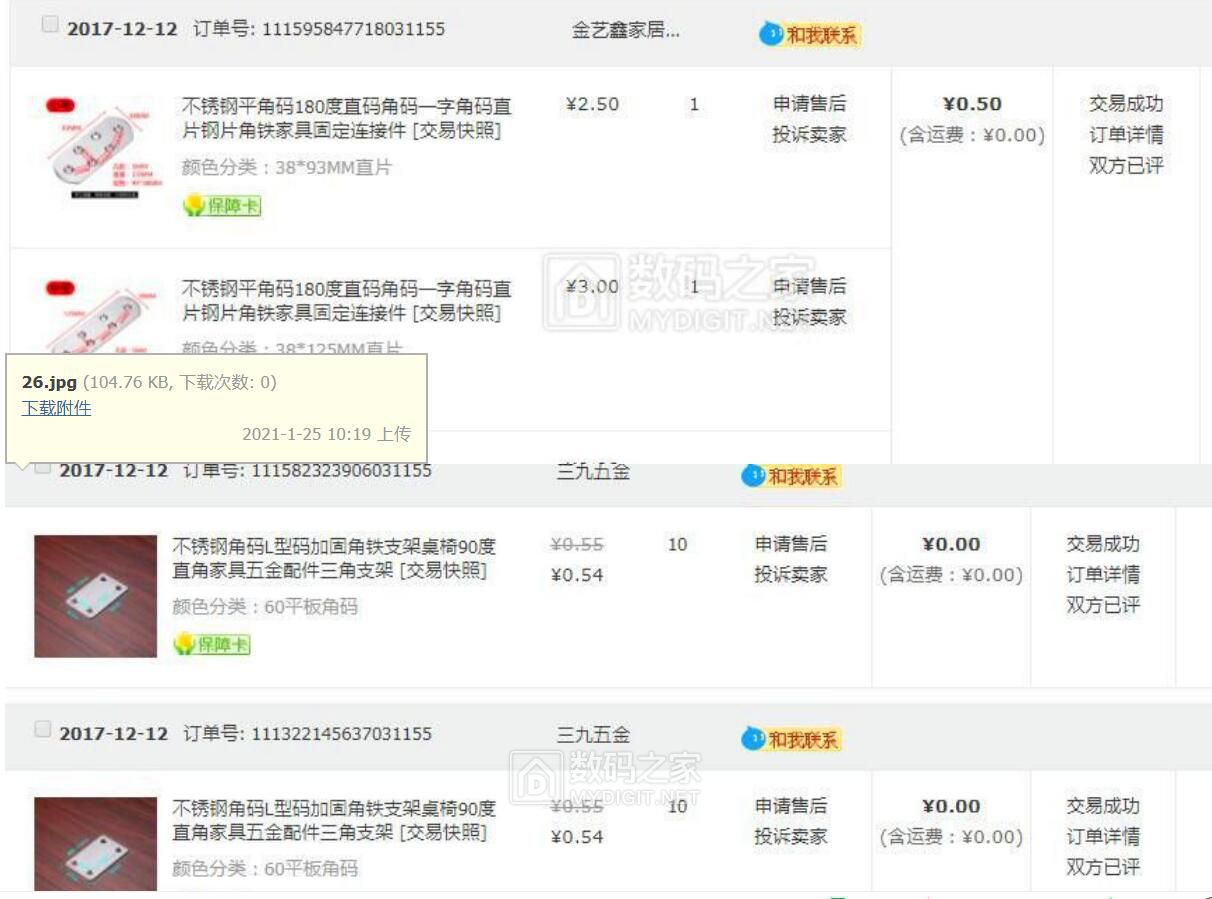
Task: Open 三九五金 shop in order 111322145637031155
Action: click(x=593, y=735)
